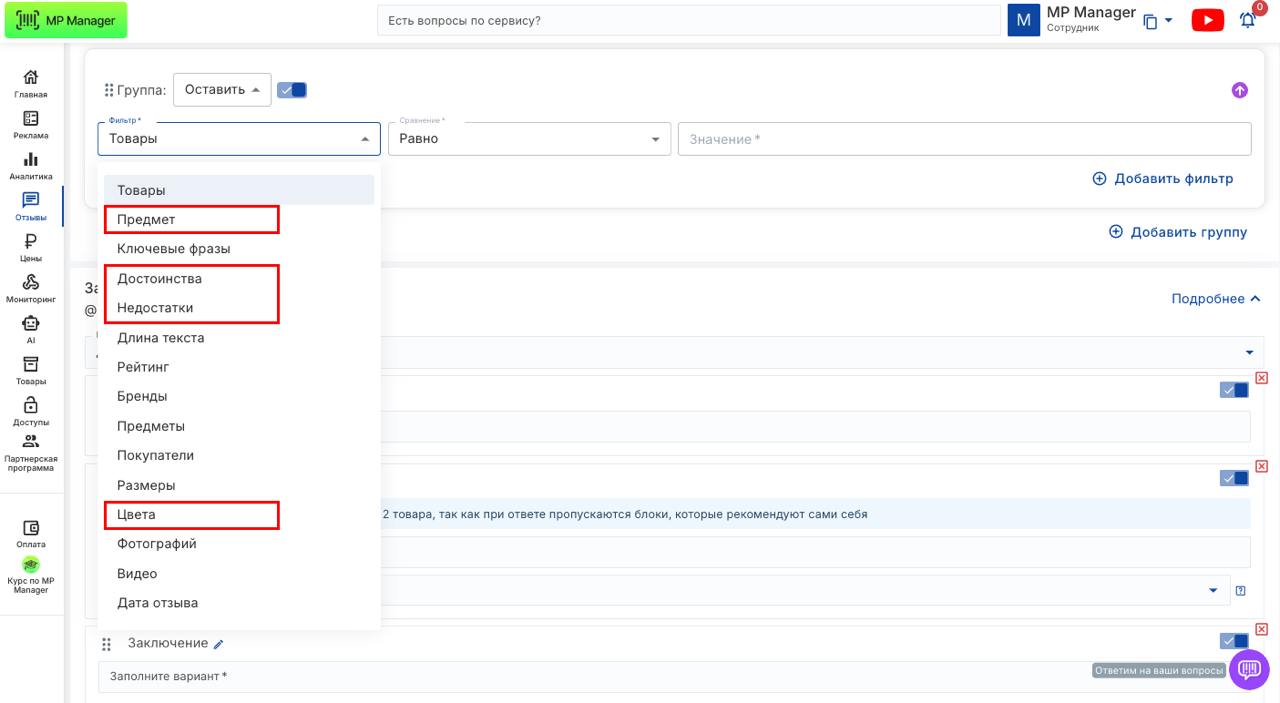
Task: Go to Аналитика in sidebar
Action: [x=30, y=165]
